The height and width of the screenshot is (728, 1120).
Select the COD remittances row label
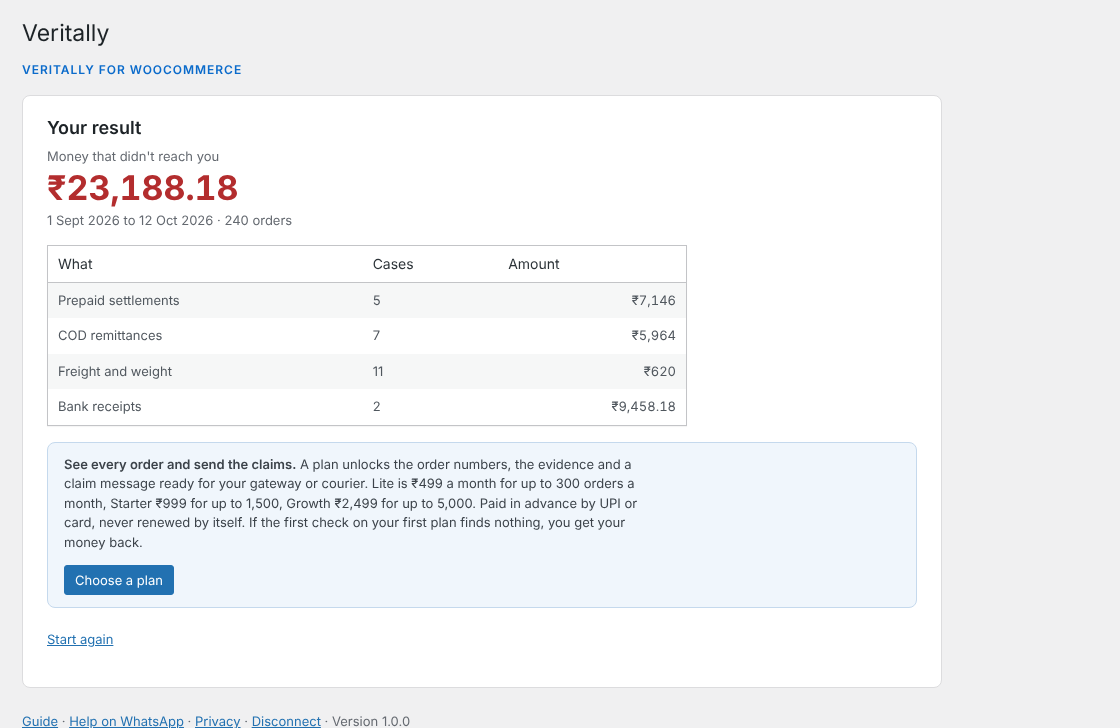point(110,336)
